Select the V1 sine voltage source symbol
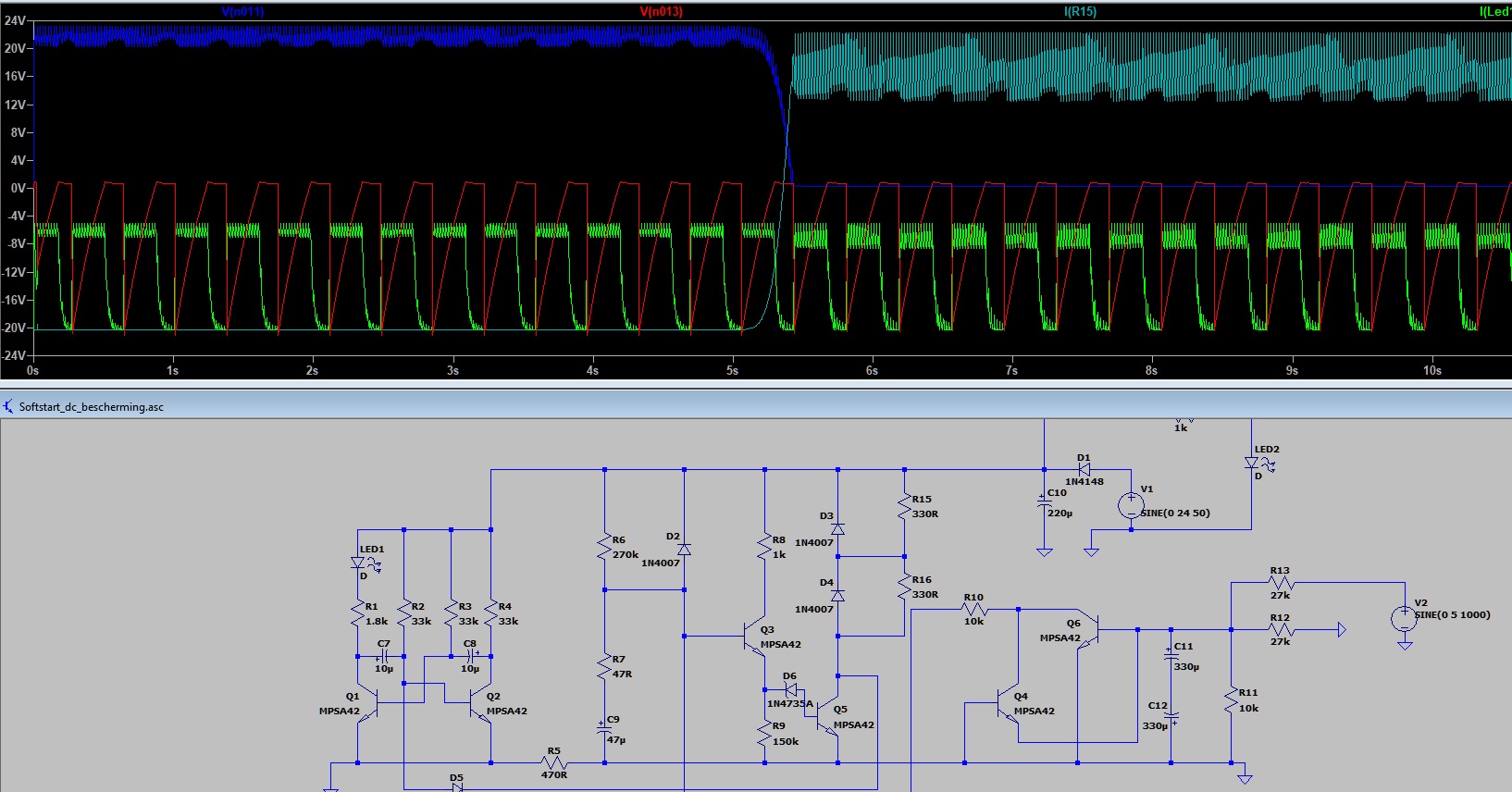The image size is (1512, 792). click(1131, 506)
